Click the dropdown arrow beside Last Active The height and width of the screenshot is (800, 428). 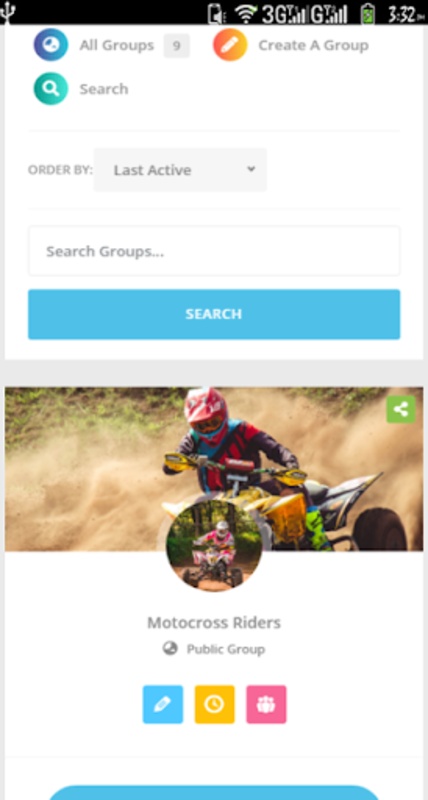point(251,169)
